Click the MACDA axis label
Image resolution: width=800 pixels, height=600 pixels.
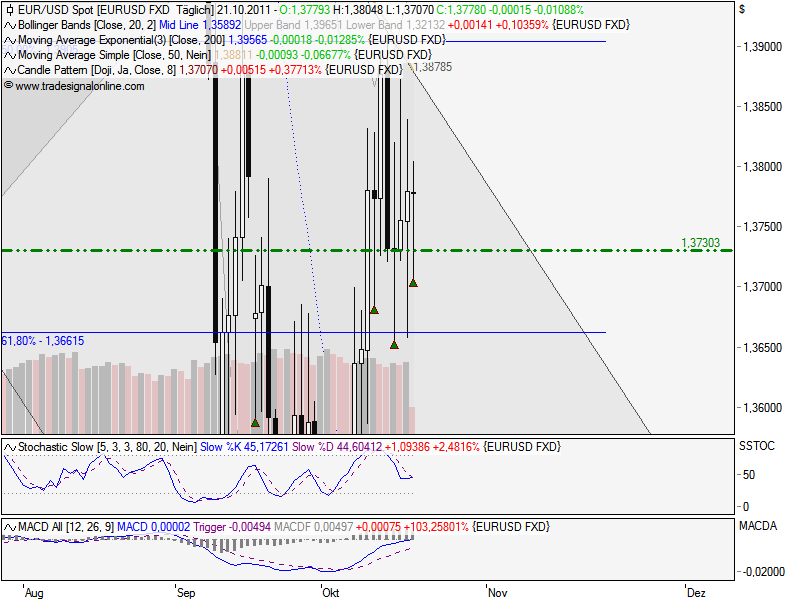[755, 525]
